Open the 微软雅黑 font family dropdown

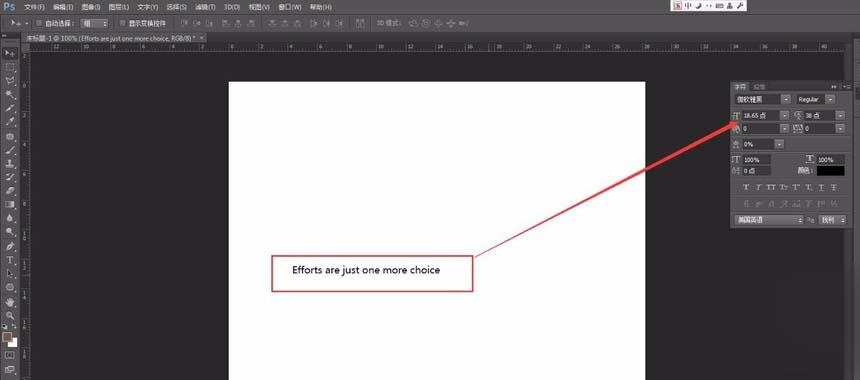click(762, 99)
